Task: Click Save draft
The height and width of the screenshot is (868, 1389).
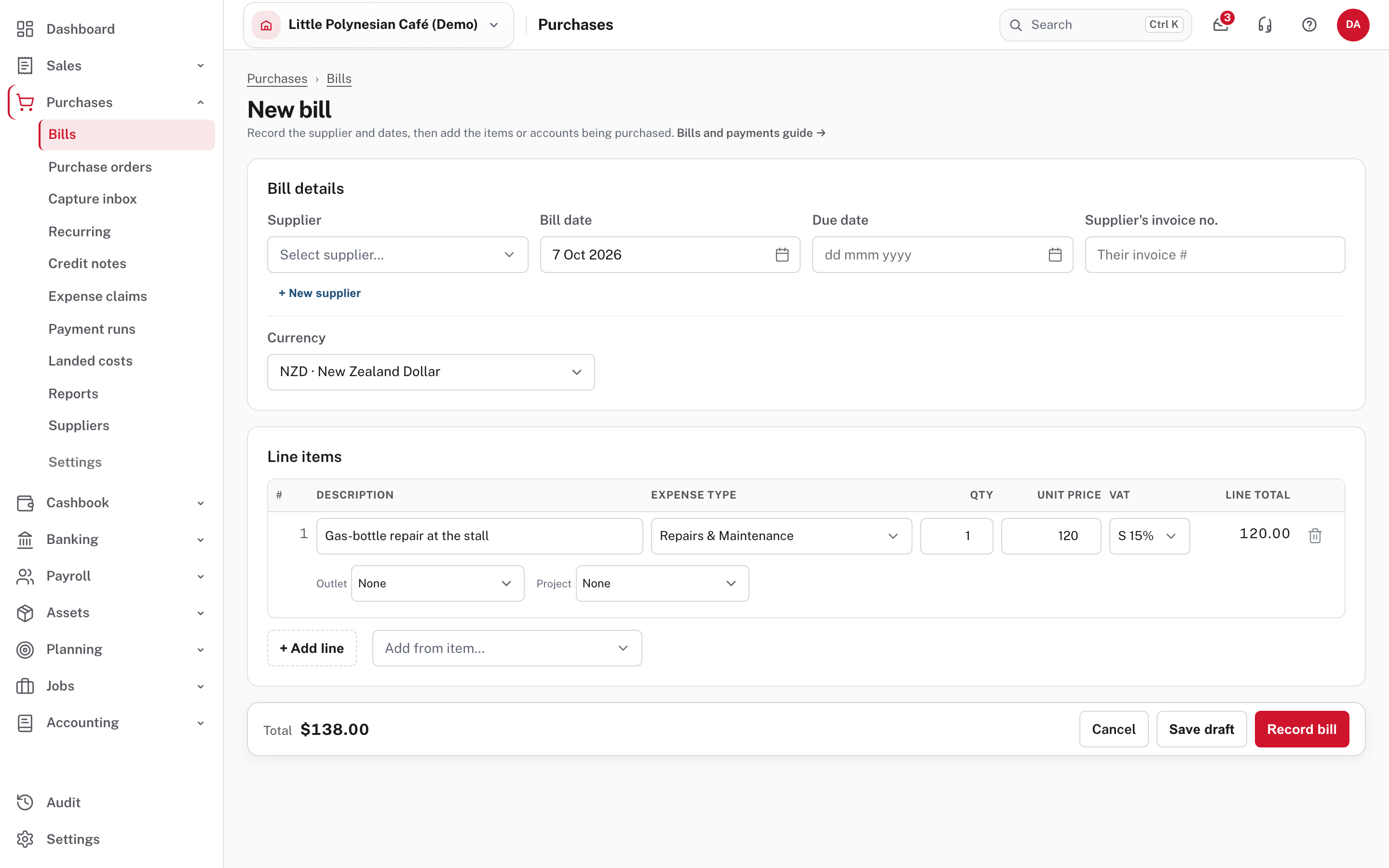Action: 1201,729
